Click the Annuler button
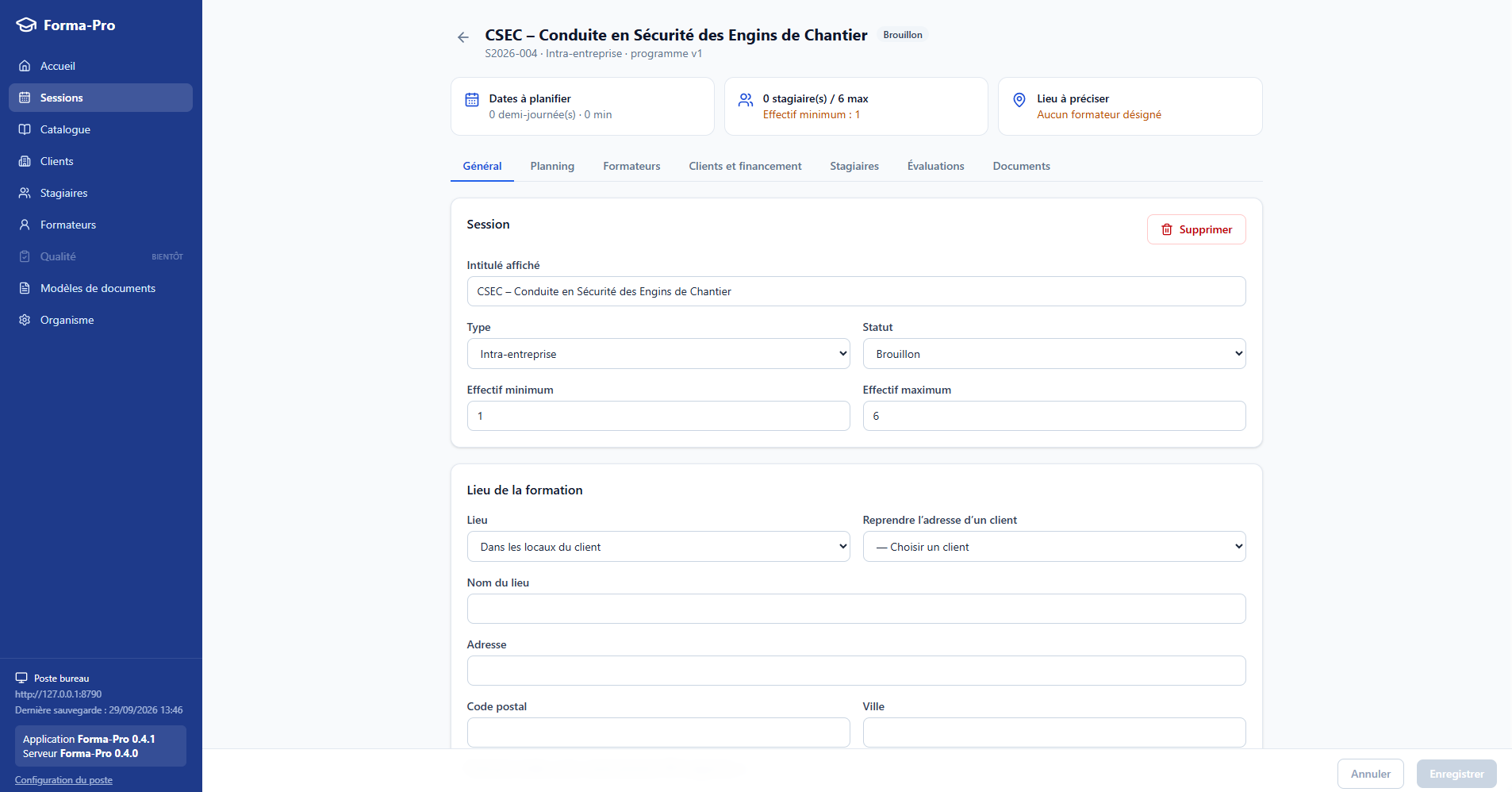 [x=1371, y=774]
